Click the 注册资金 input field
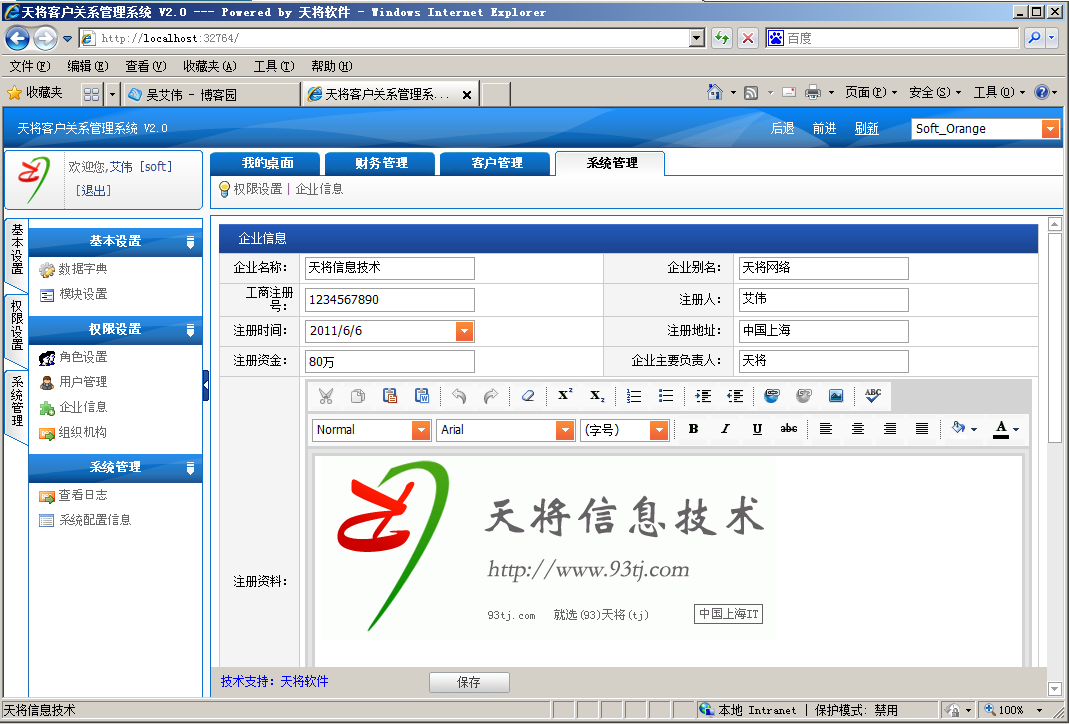Image resolution: width=1069 pixels, height=724 pixels. (389, 361)
